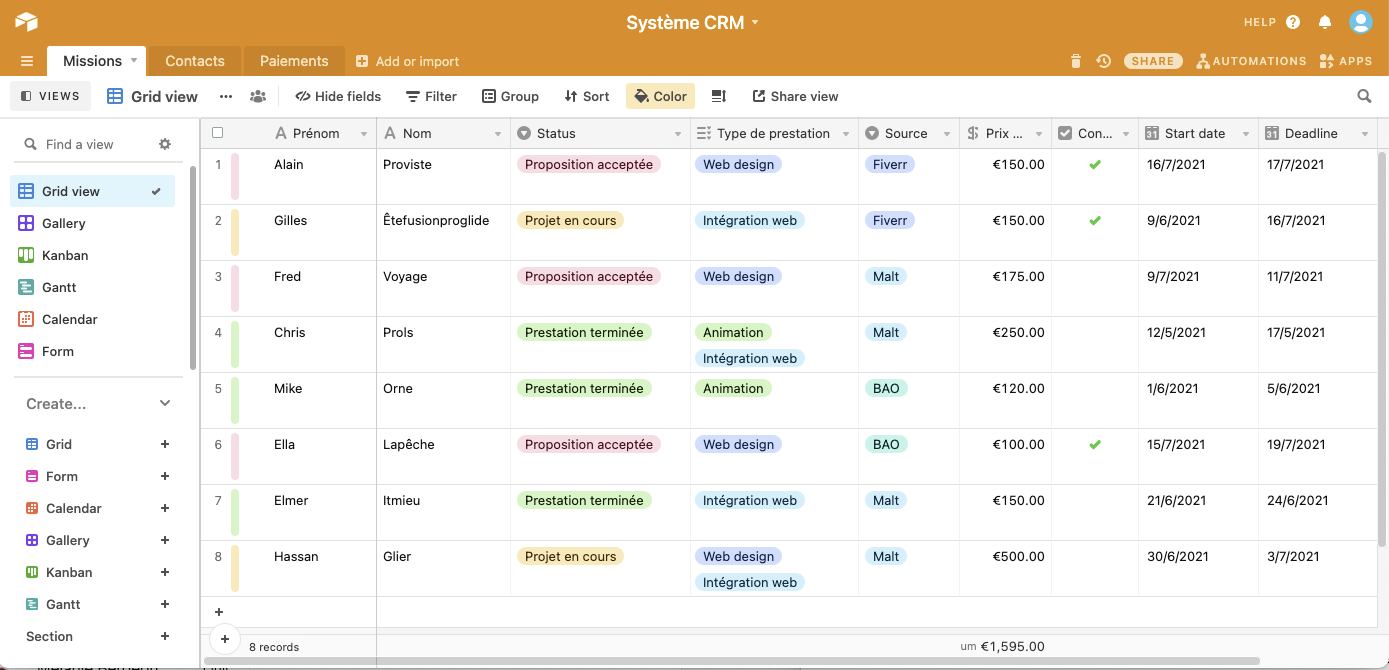Collapse the Create... section chevron
This screenshot has width=1389, height=670.
(165, 404)
